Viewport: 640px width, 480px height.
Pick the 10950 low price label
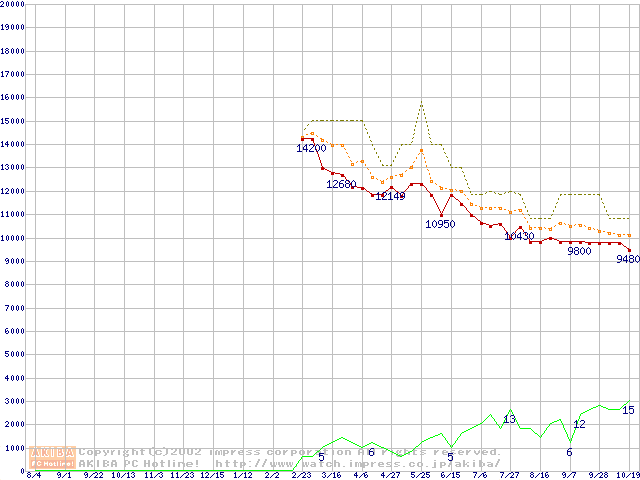click(x=440, y=224)
